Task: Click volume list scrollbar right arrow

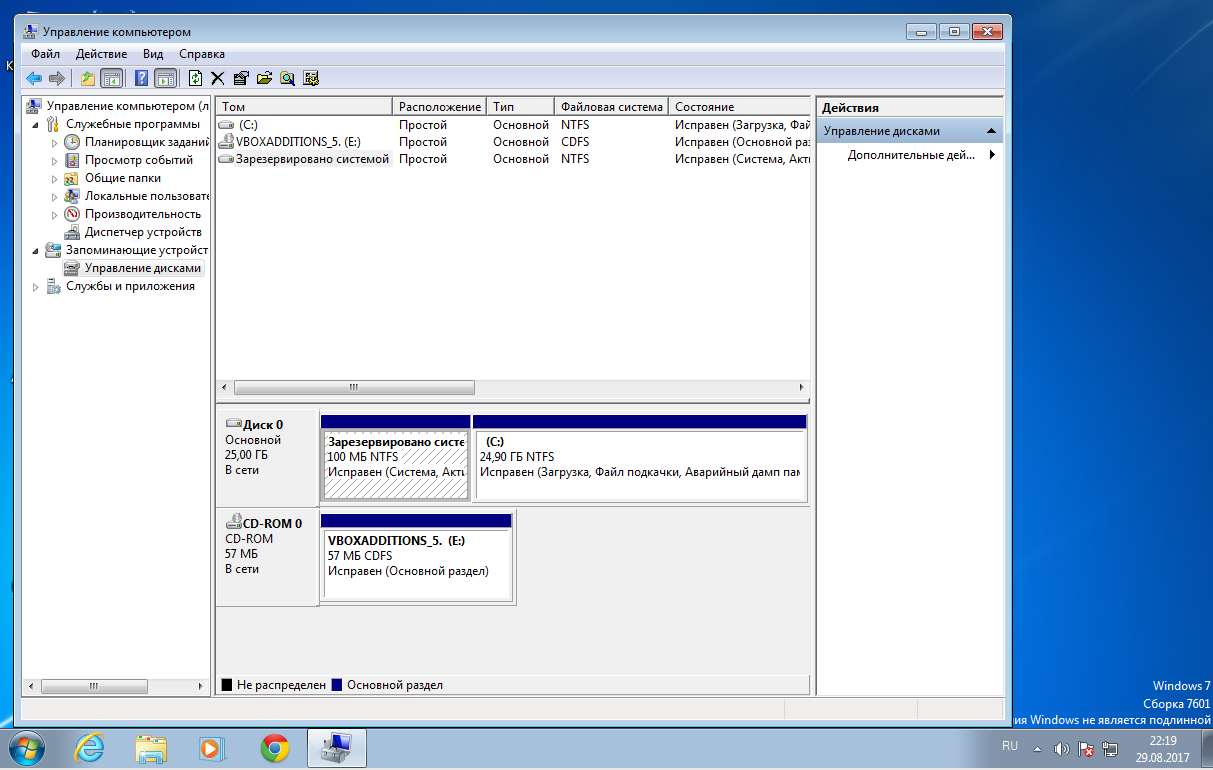Action: coord(801,387)
